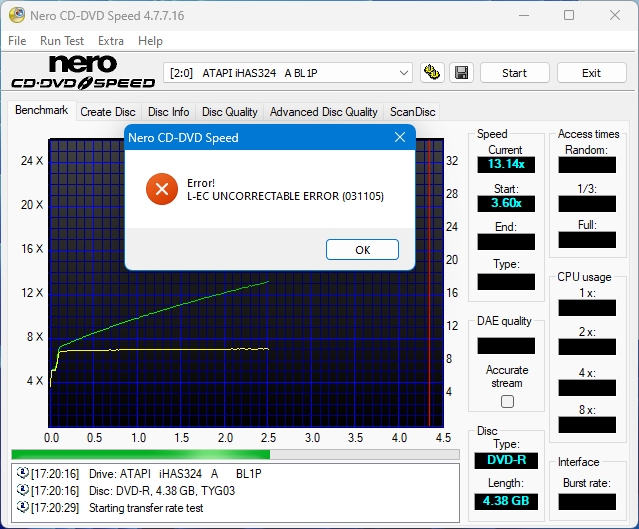Image resolution: width=639 pixels, height=529 pixels.
Task: Switch to the Disc Quality tab
Action: coord(230,112)
